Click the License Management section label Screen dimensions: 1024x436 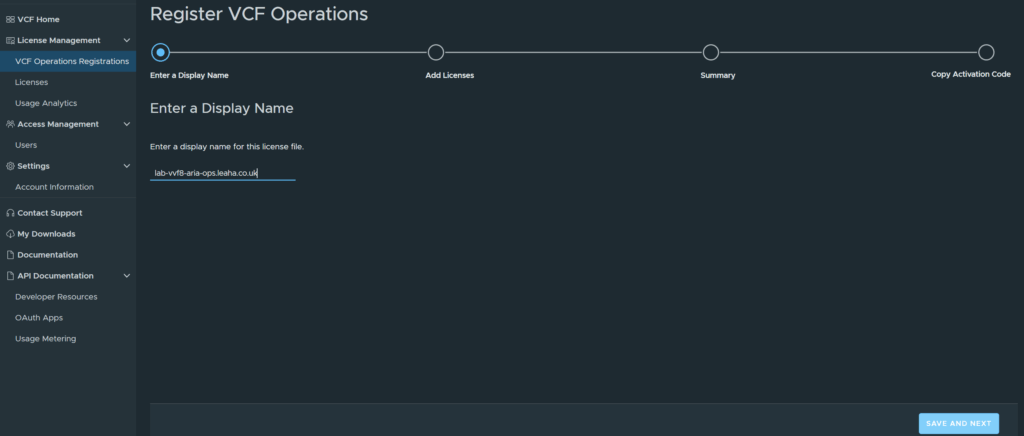pyautogui.click(x=59, y=40)
